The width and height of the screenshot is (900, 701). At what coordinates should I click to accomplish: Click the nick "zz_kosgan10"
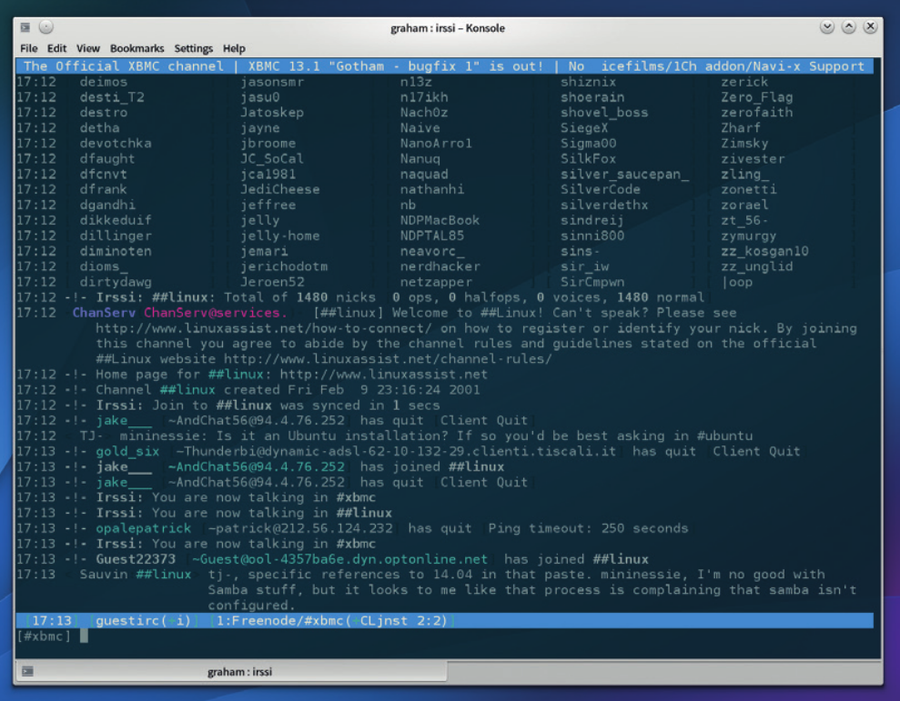pyautogui.click(x=765, y=251)
